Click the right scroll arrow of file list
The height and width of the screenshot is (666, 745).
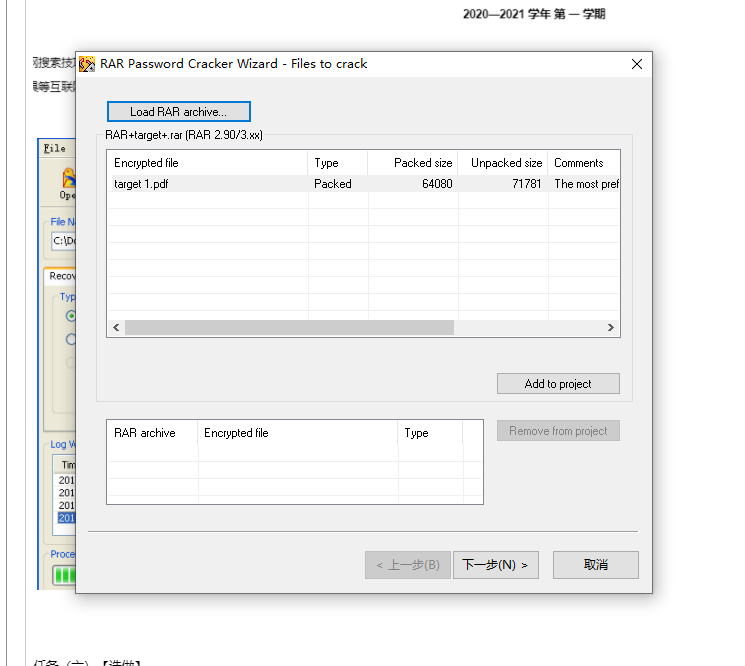click(611, 327)
